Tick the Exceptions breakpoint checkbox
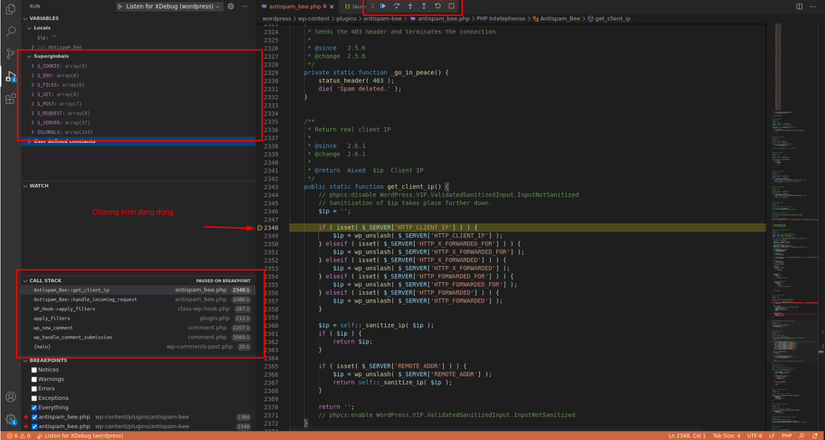The width and height of the screenshot is (825, 440). [x=34, y=398]
